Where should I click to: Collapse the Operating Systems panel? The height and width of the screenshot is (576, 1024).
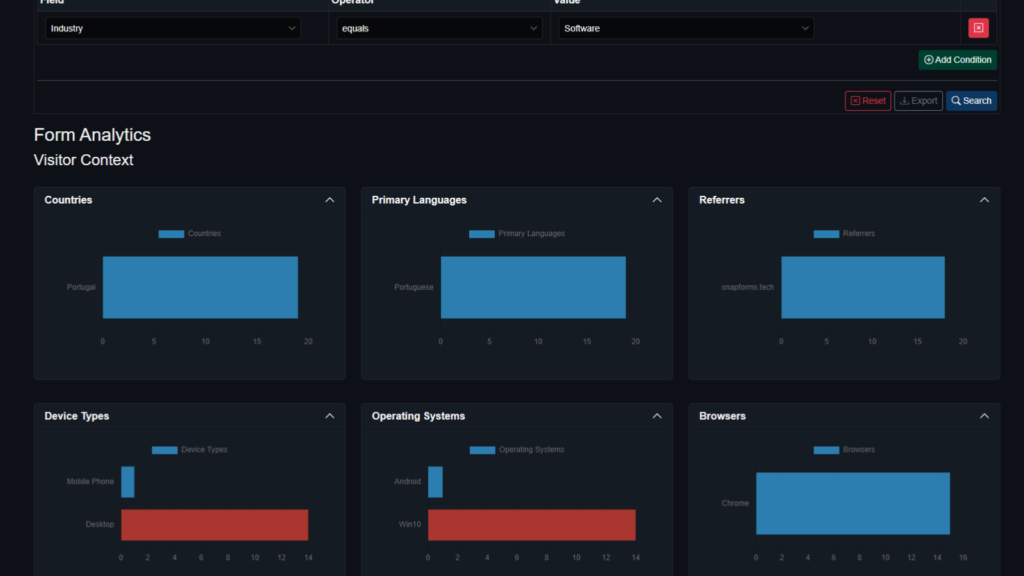click(x=657, y=416)
